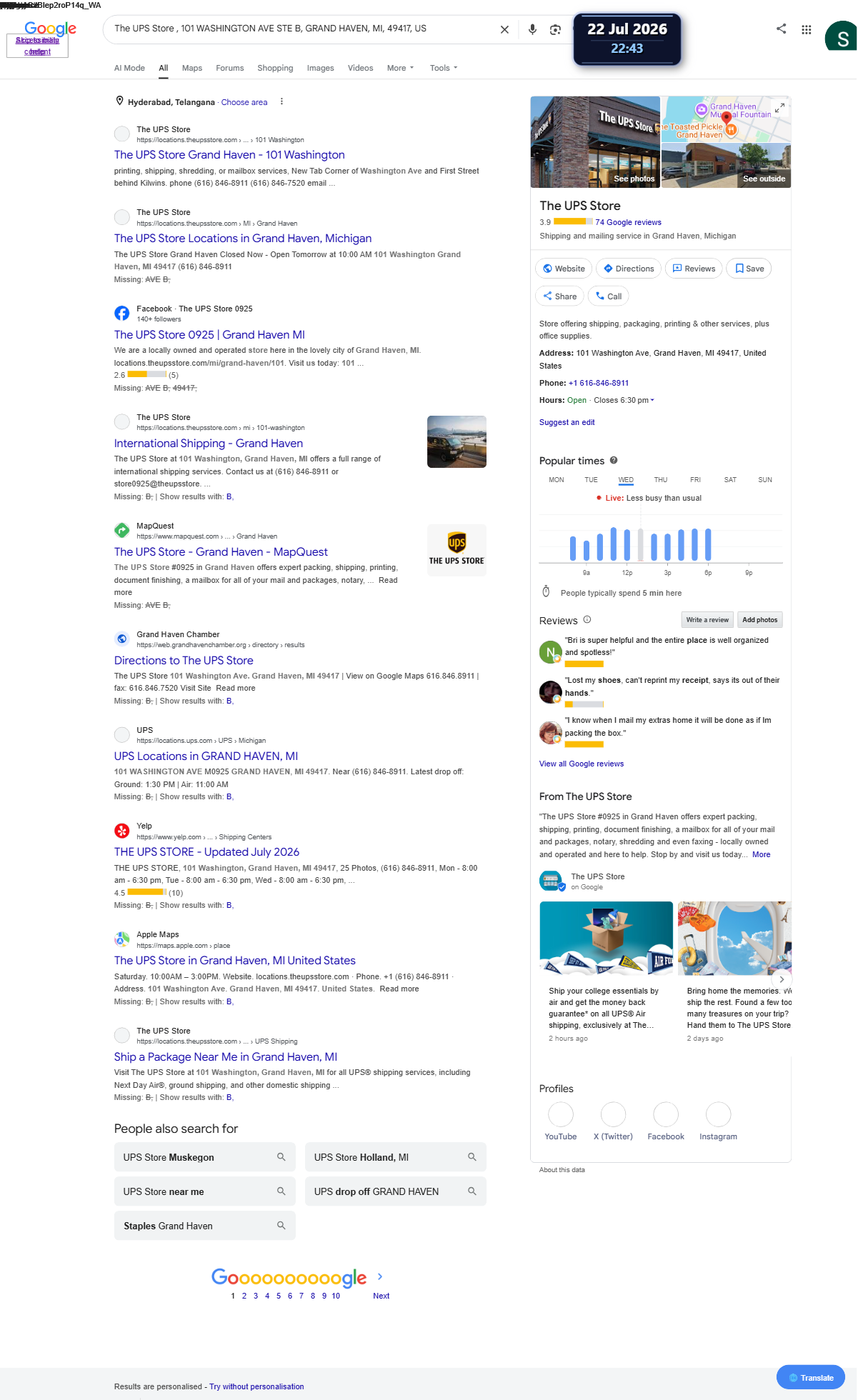
Task: Select MON in Popular times
Action: (x=557, y=480)
